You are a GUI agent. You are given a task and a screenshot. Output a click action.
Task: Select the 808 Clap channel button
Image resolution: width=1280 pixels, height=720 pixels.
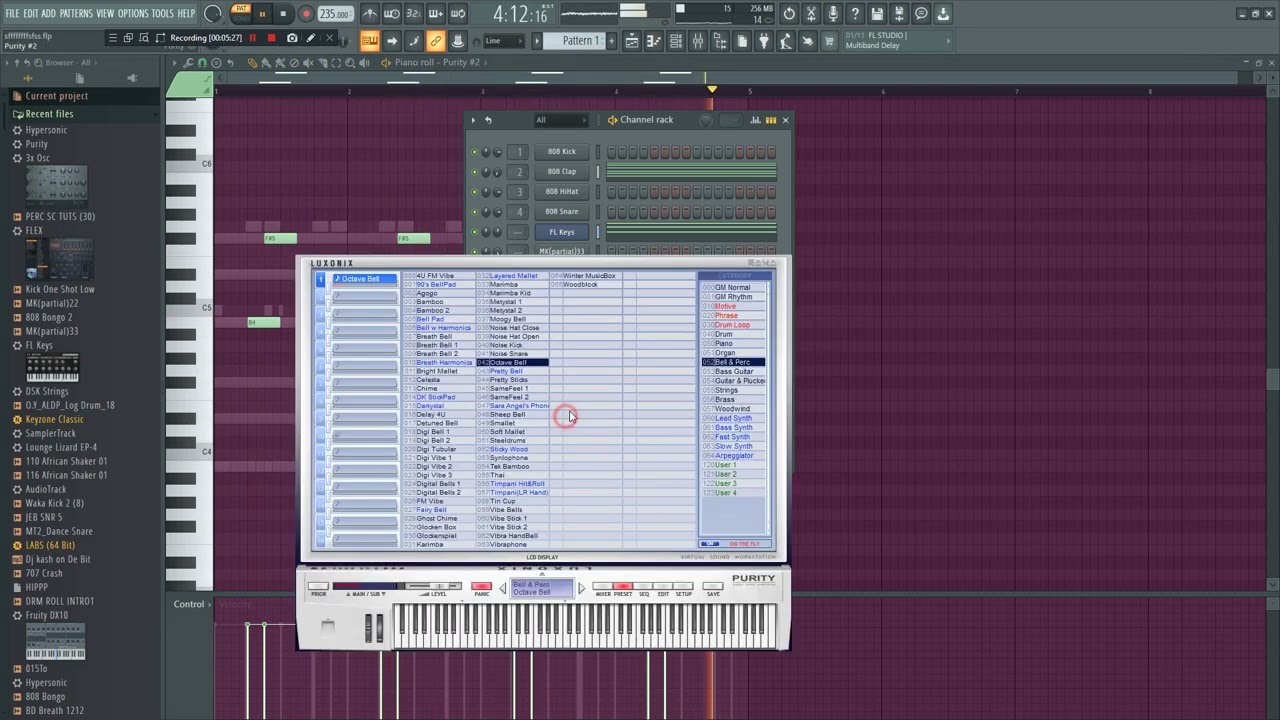(x=562, y=172)
